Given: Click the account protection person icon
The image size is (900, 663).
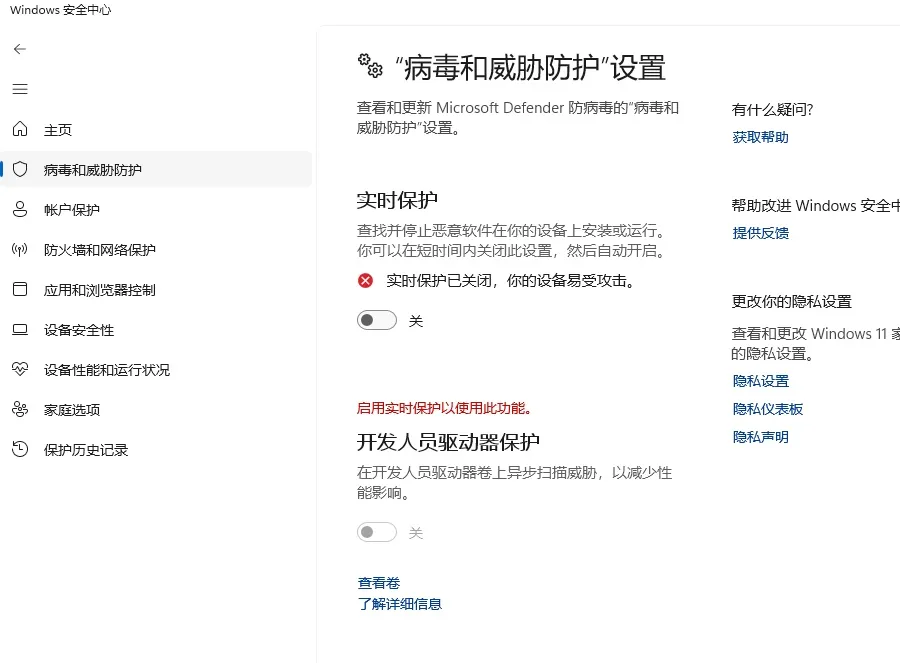Looking at the screenshot, I should [x=20, y=210].
